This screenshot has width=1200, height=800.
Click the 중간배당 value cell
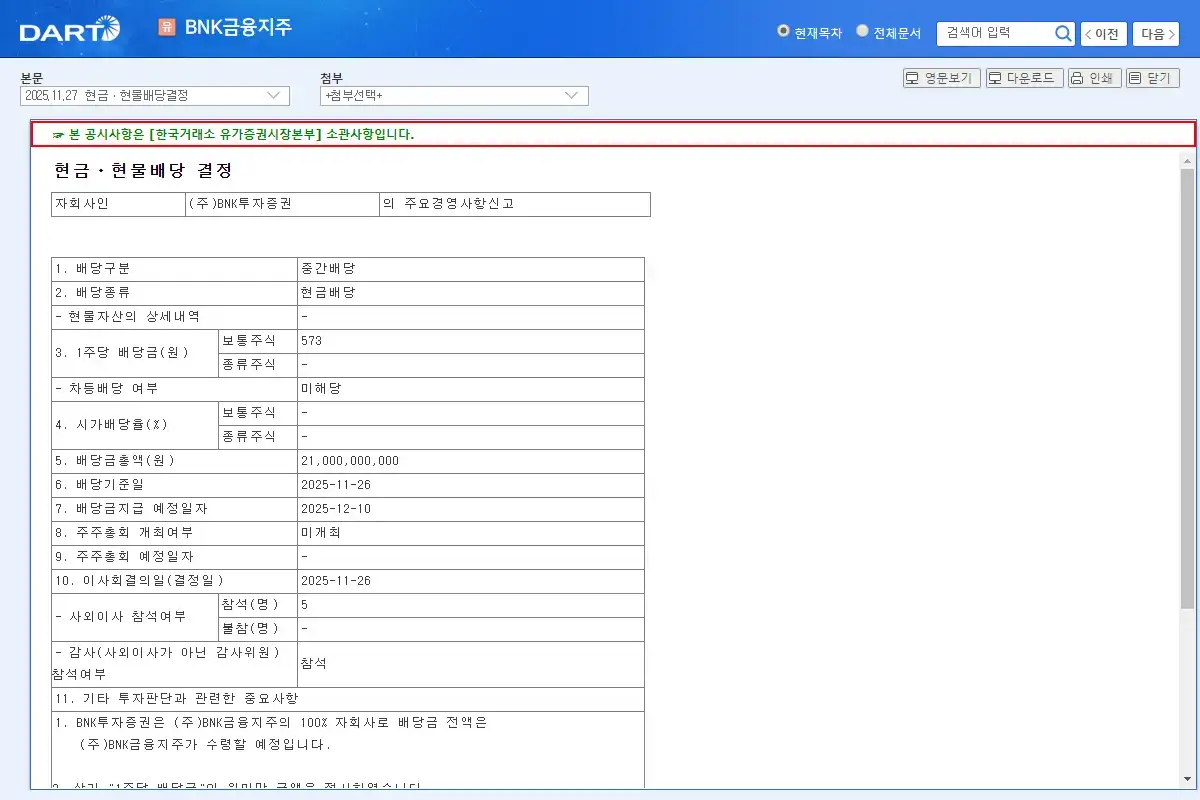point(470,270)
